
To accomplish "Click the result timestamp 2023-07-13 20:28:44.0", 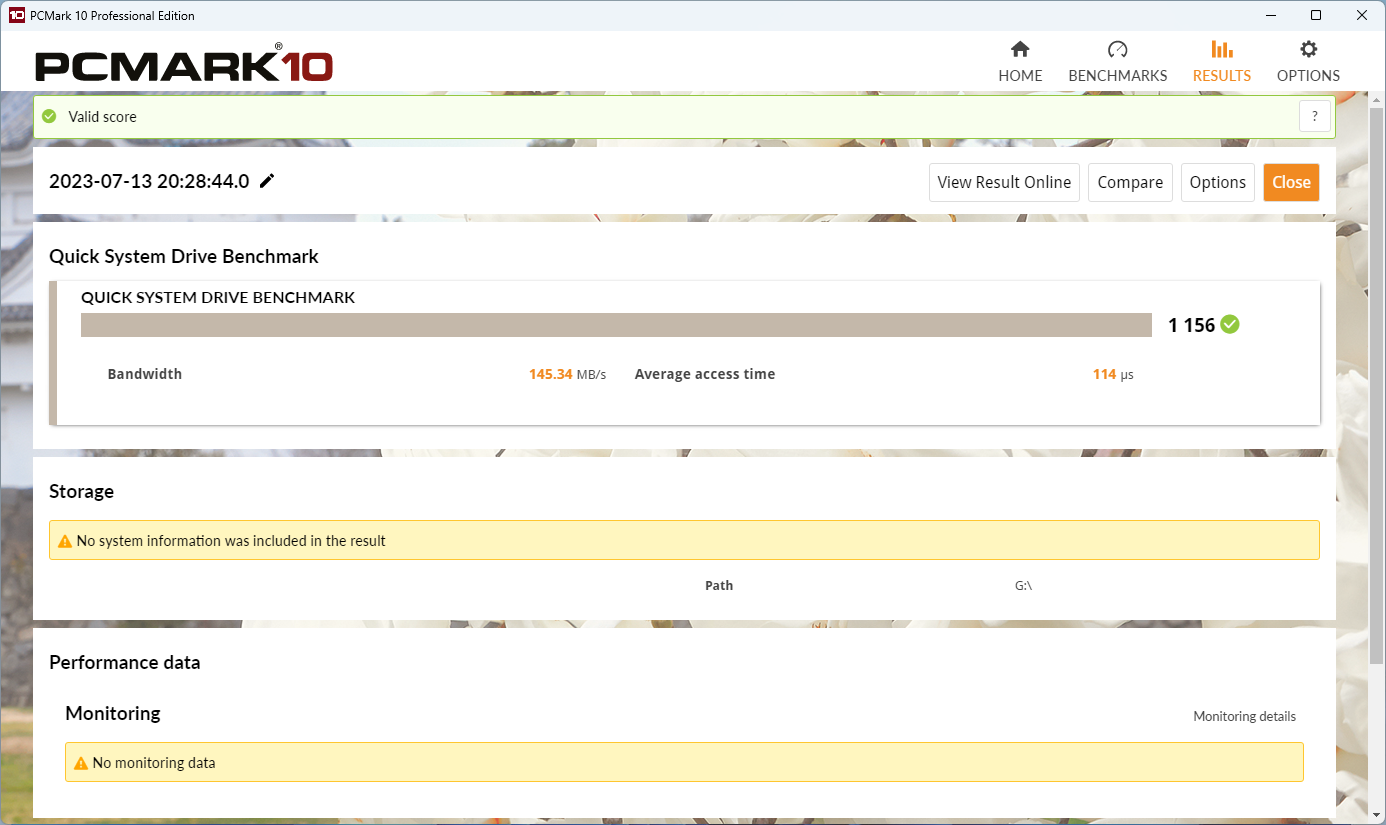I will point(149,181).
